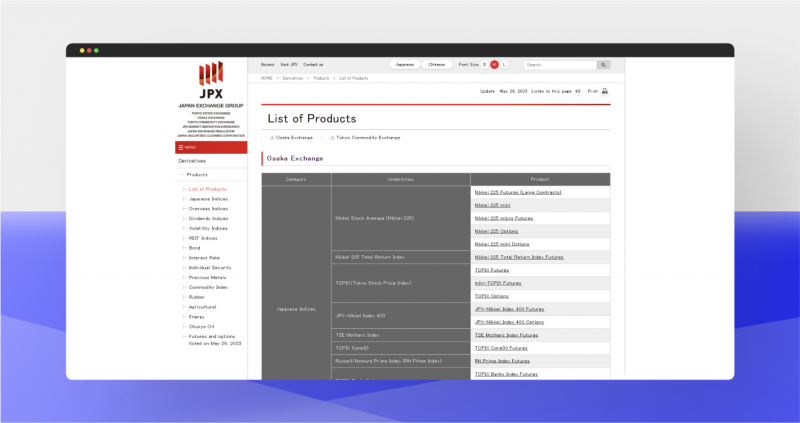Open Rubber in the sidebar
Image resolution: width=800 pixels, height=423 pixels.
click(x=196, y=297)
